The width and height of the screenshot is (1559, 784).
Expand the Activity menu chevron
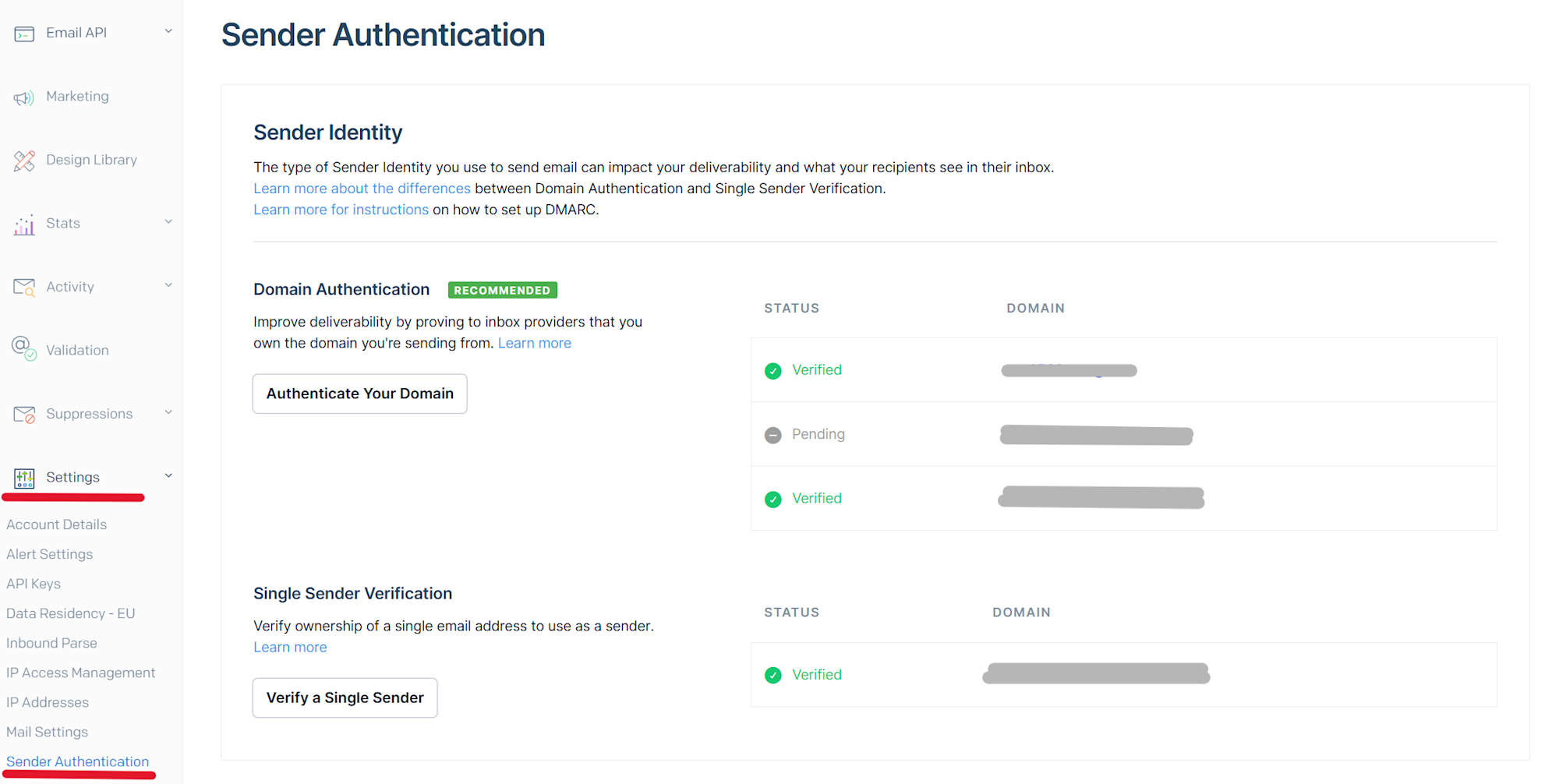click(x=168, y=285)
